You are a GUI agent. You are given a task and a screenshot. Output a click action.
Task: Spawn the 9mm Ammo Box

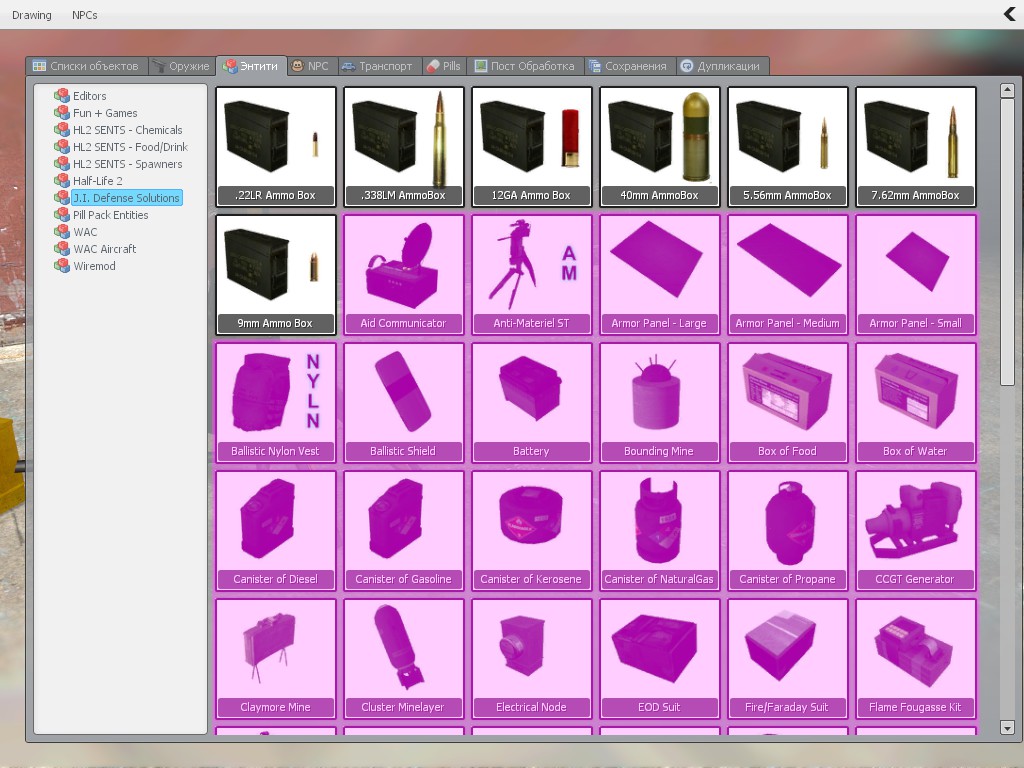point(276,275)
